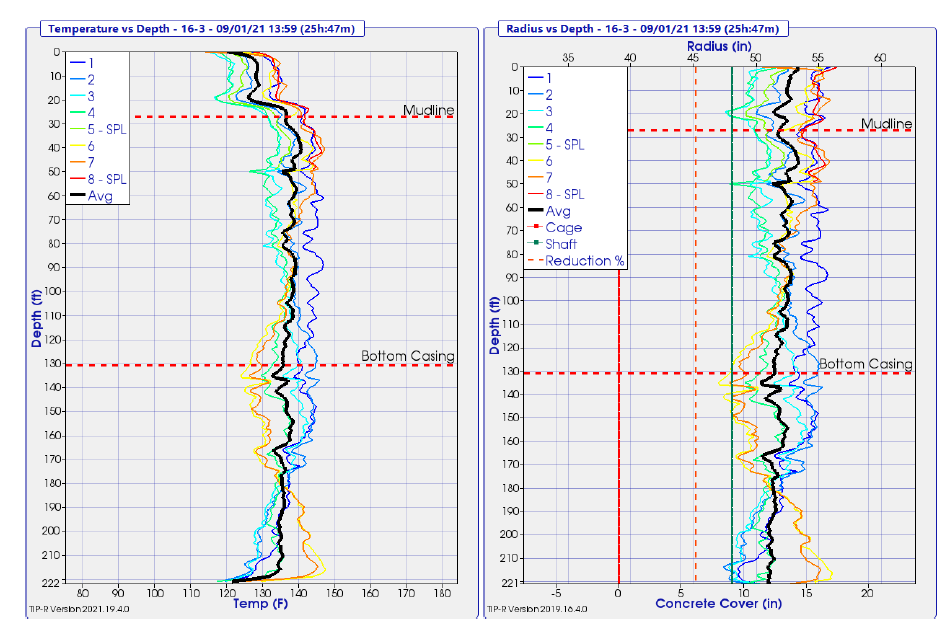Select the Reduction % entry in the radius legend
Image resolution: width=943 pixels, height=626 pixels.
click(584, 261)
